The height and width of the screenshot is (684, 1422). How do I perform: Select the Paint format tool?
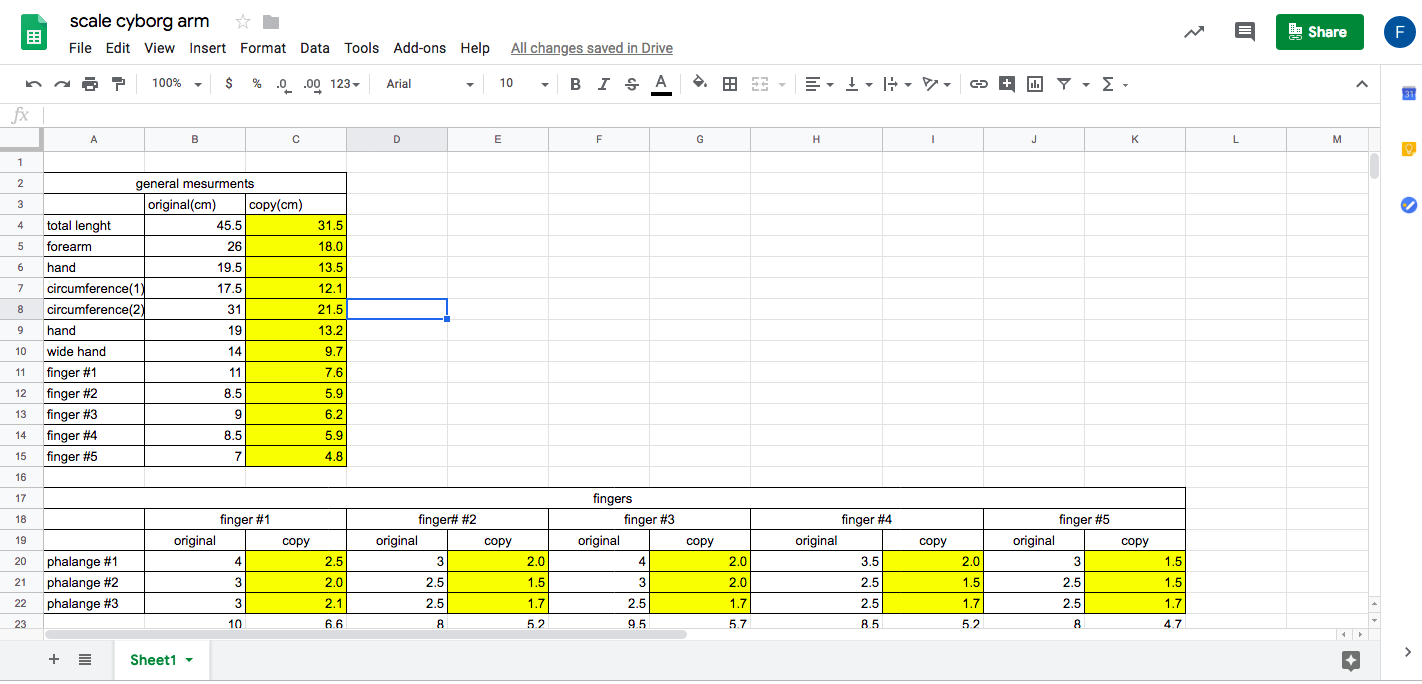[x=118, y=84]
